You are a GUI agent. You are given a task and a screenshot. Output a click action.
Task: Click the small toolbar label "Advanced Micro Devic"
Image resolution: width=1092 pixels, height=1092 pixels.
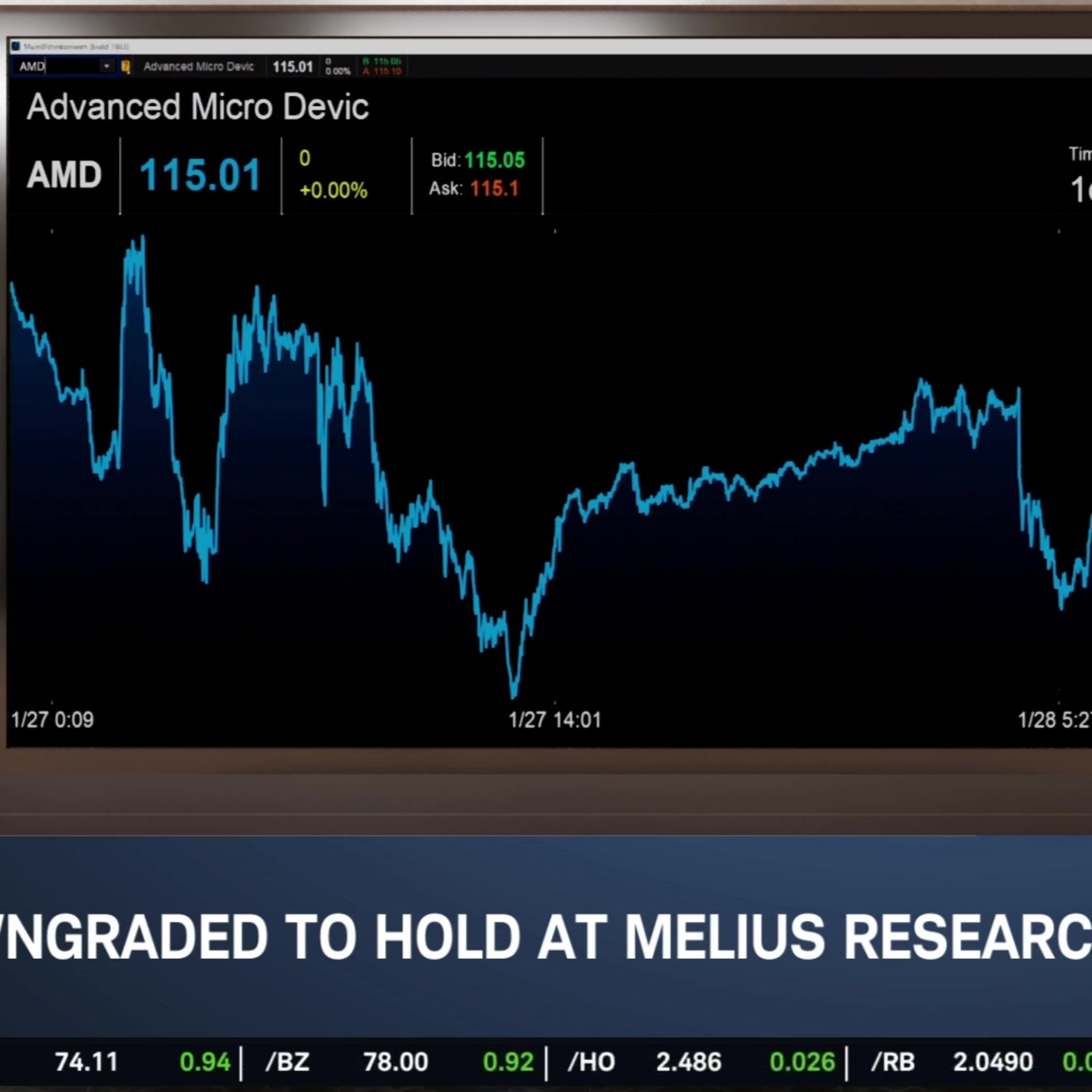coord(199,67)
